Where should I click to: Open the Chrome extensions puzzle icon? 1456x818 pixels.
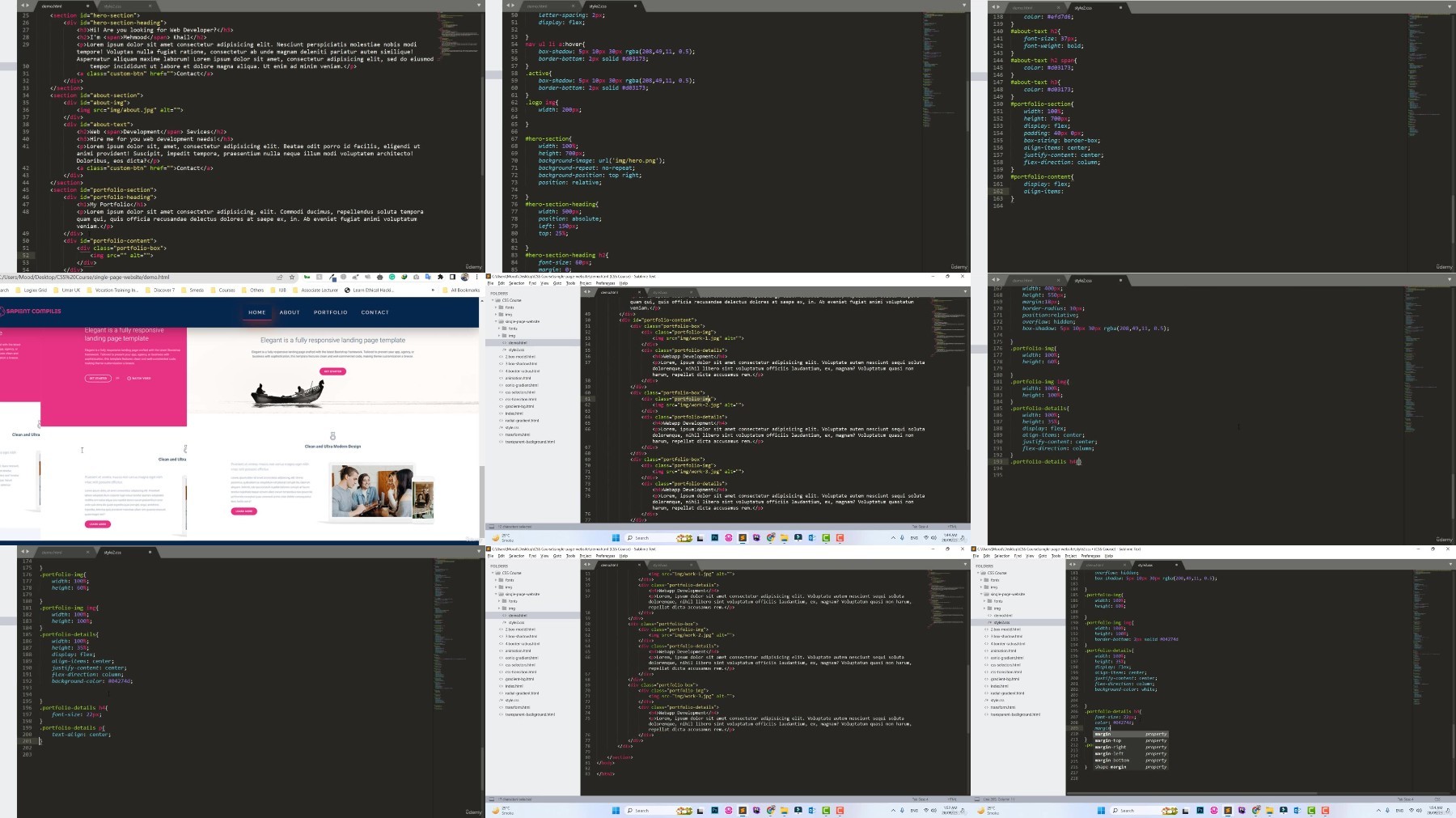[x=440, y=278]
